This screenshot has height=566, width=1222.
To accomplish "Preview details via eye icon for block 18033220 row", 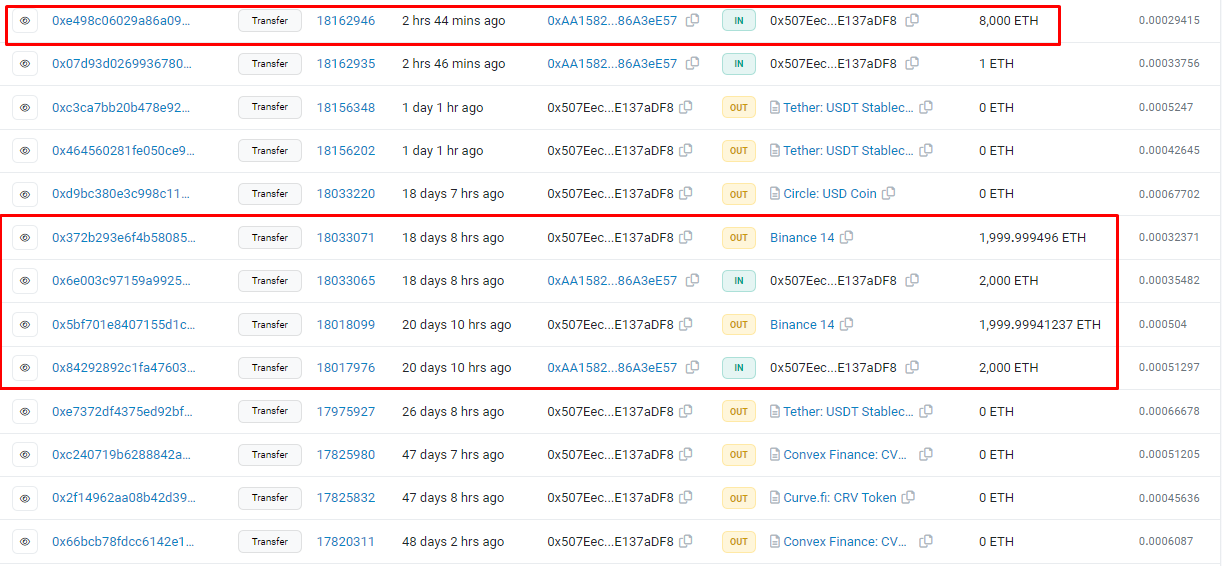I will [x=25, y=194].
